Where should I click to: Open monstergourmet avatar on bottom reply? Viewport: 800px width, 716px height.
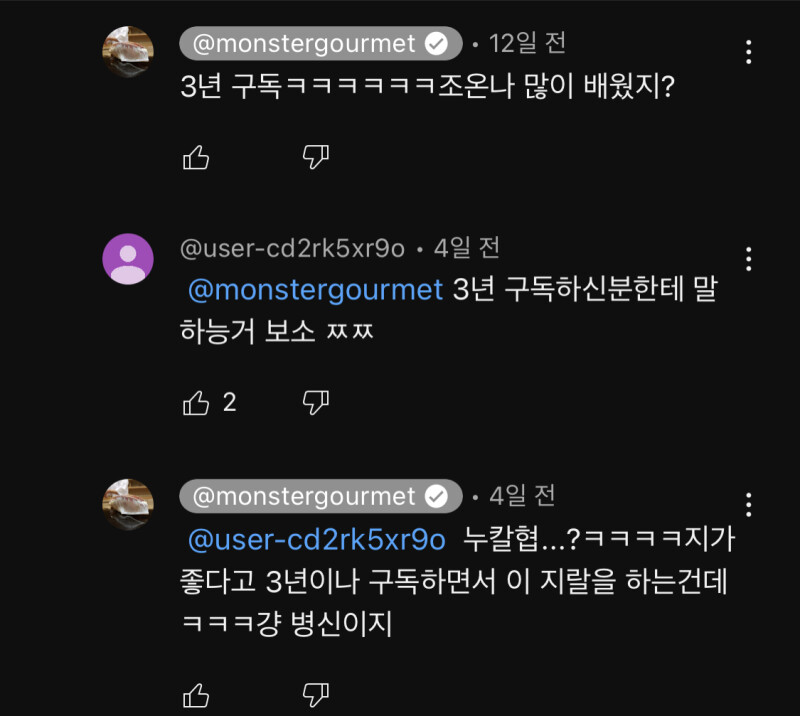pyautogui.click(x=128, y=503)
